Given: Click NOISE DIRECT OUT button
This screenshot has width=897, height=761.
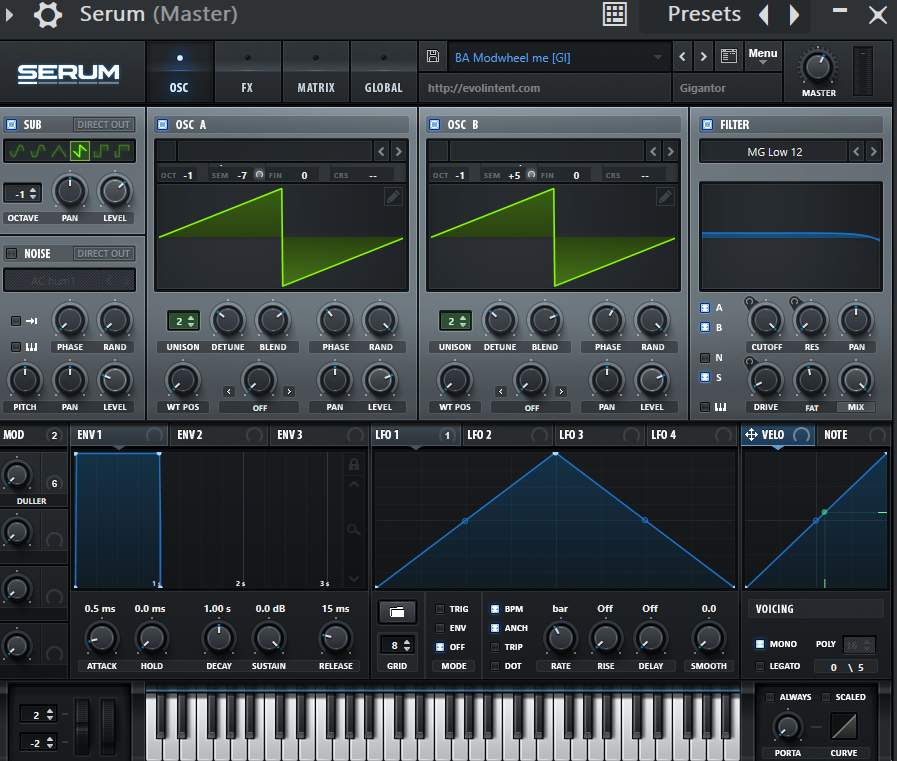Looking at the screenshot, I should (104, 253).
